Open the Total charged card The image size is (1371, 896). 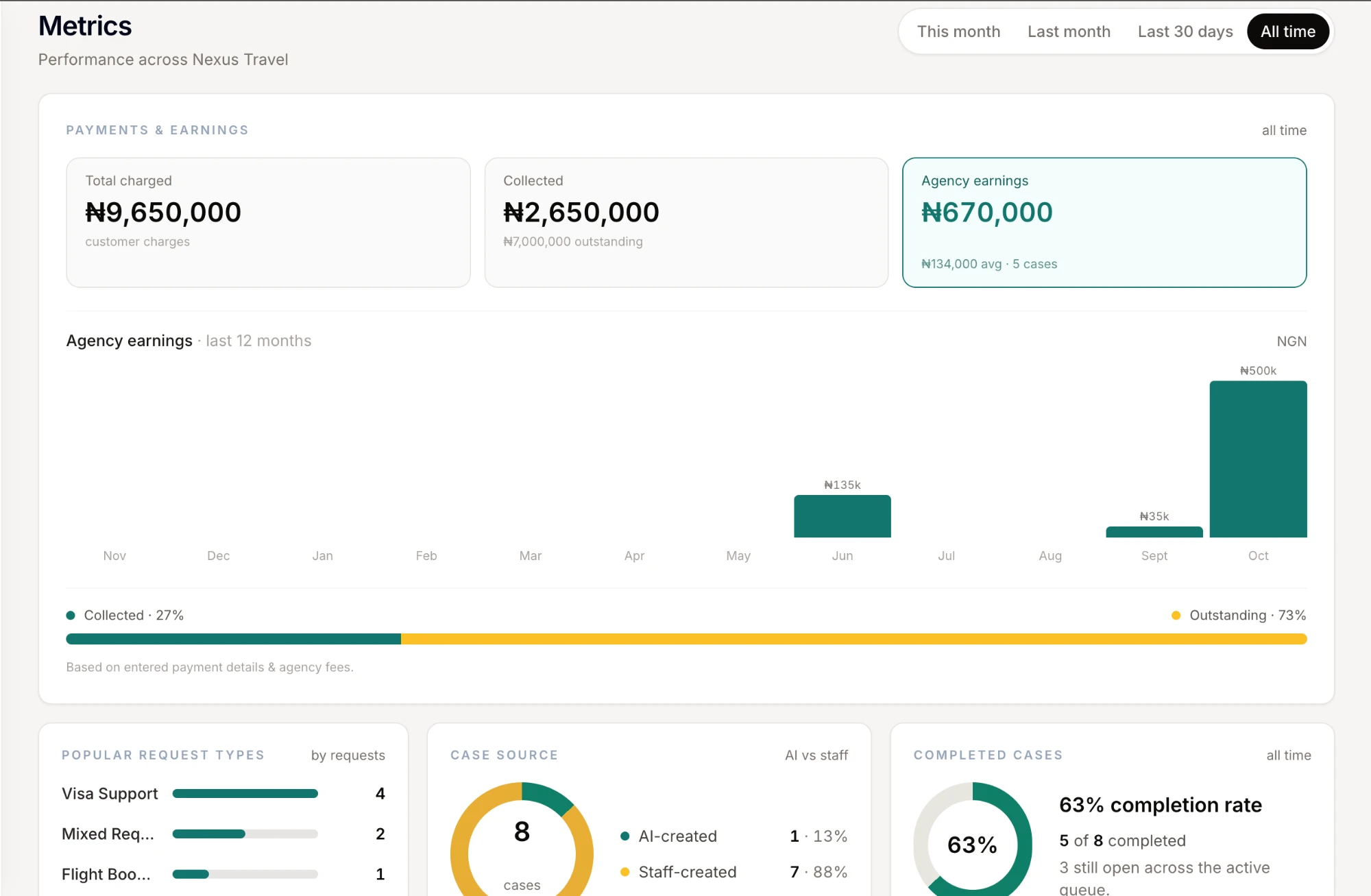point(268,223)
